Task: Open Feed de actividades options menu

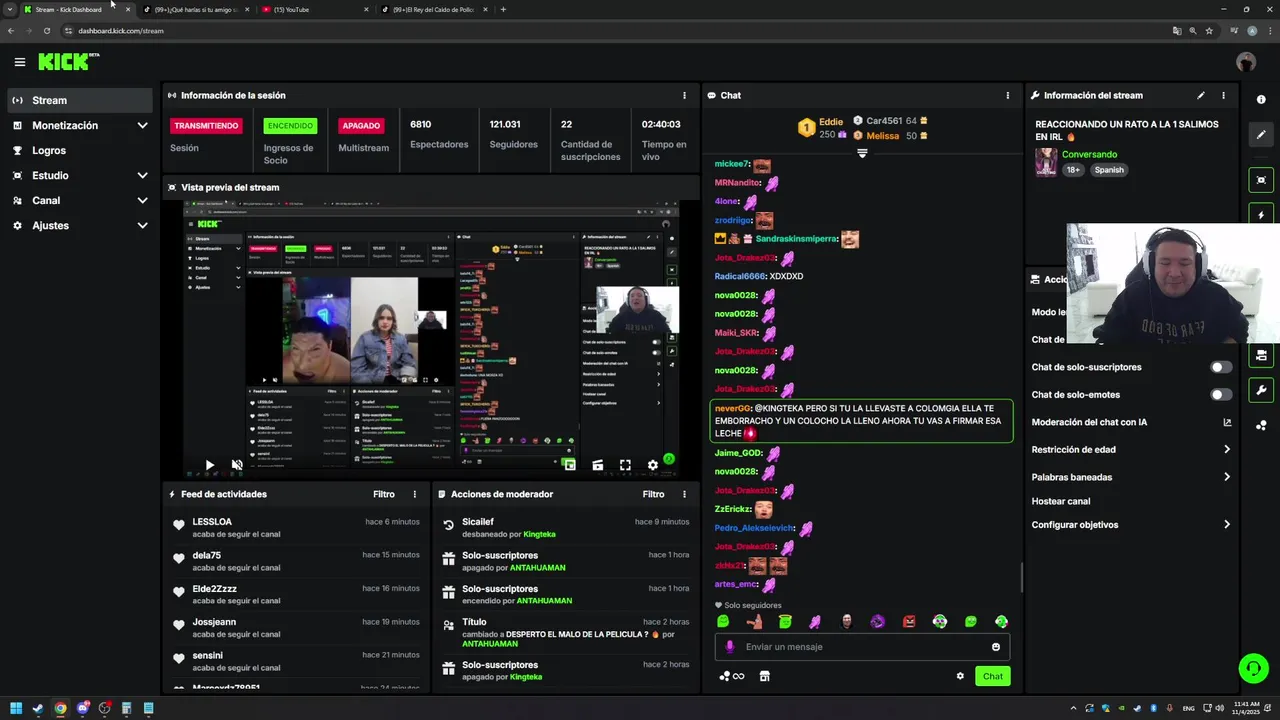Action: (414, 494)
